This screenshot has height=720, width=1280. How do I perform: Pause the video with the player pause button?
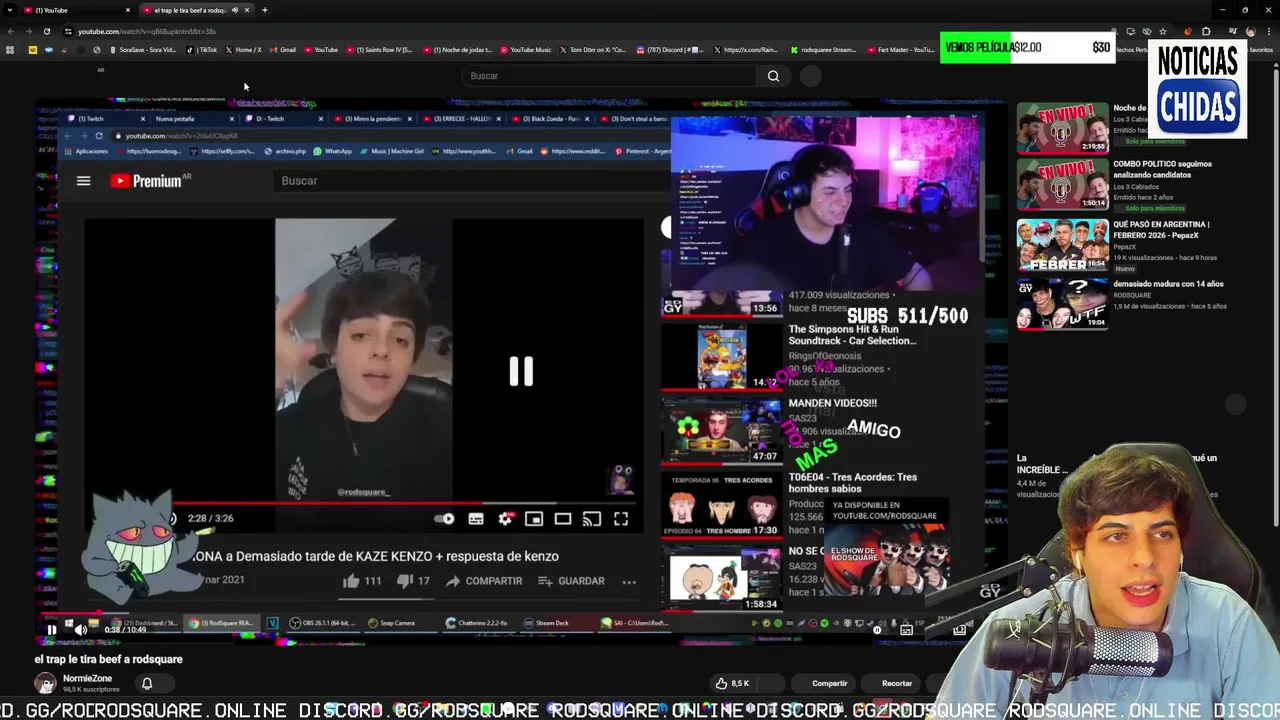point(51,629)
